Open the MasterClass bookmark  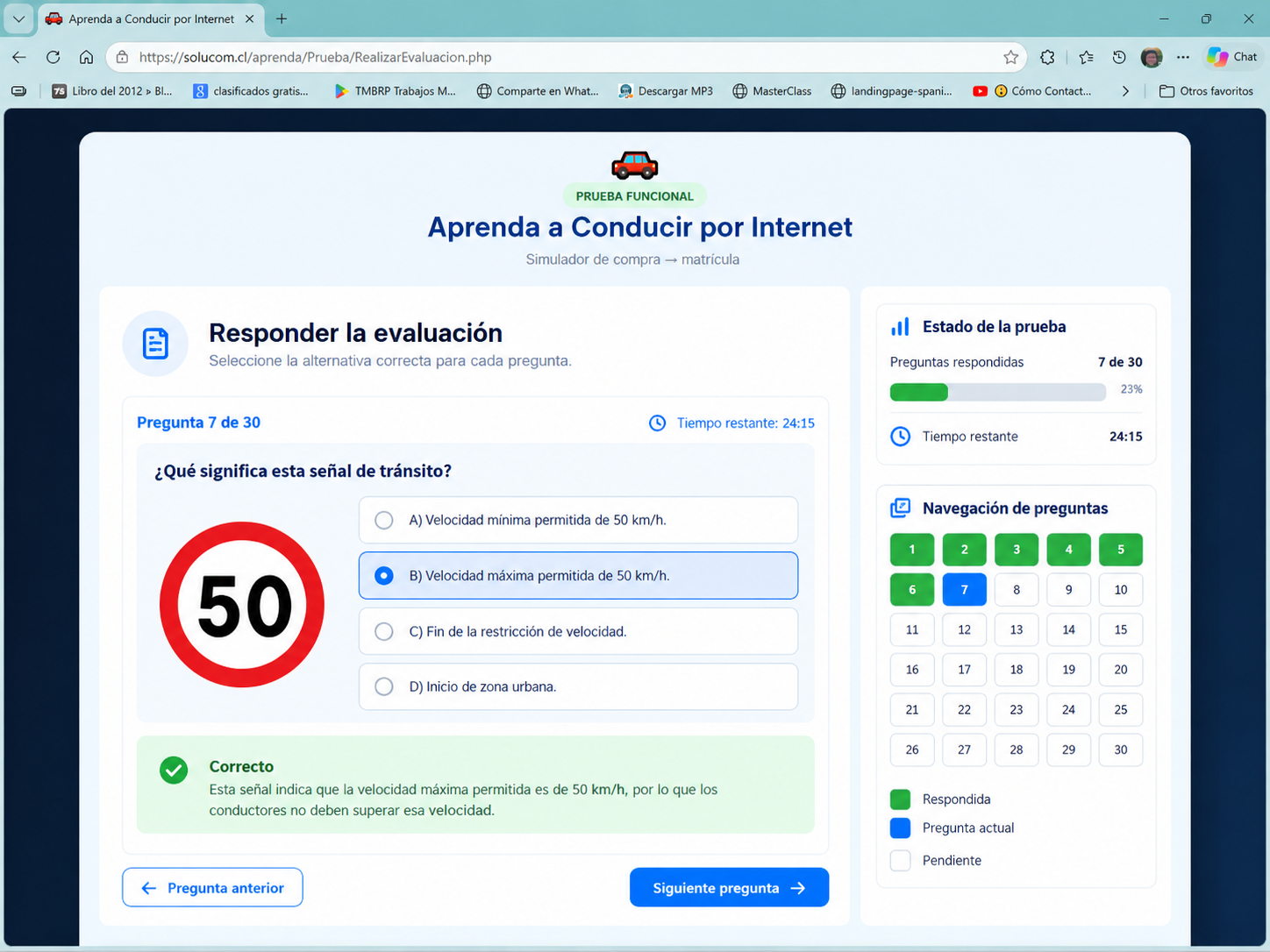(772, 91)
